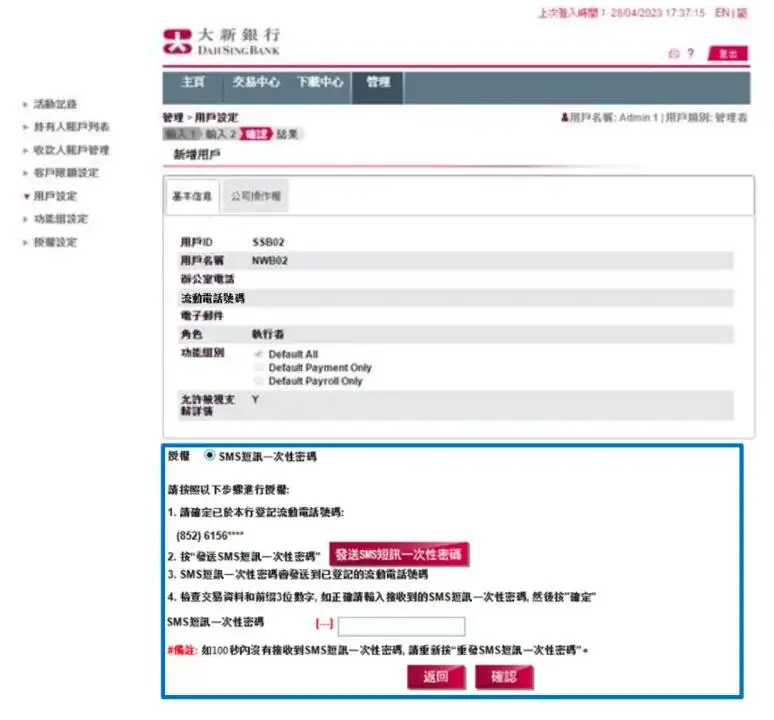Screen dimensions: 774x720
Task: Open the 下載中心 menu
Action: pyautogui.click(x=320, y=82)
